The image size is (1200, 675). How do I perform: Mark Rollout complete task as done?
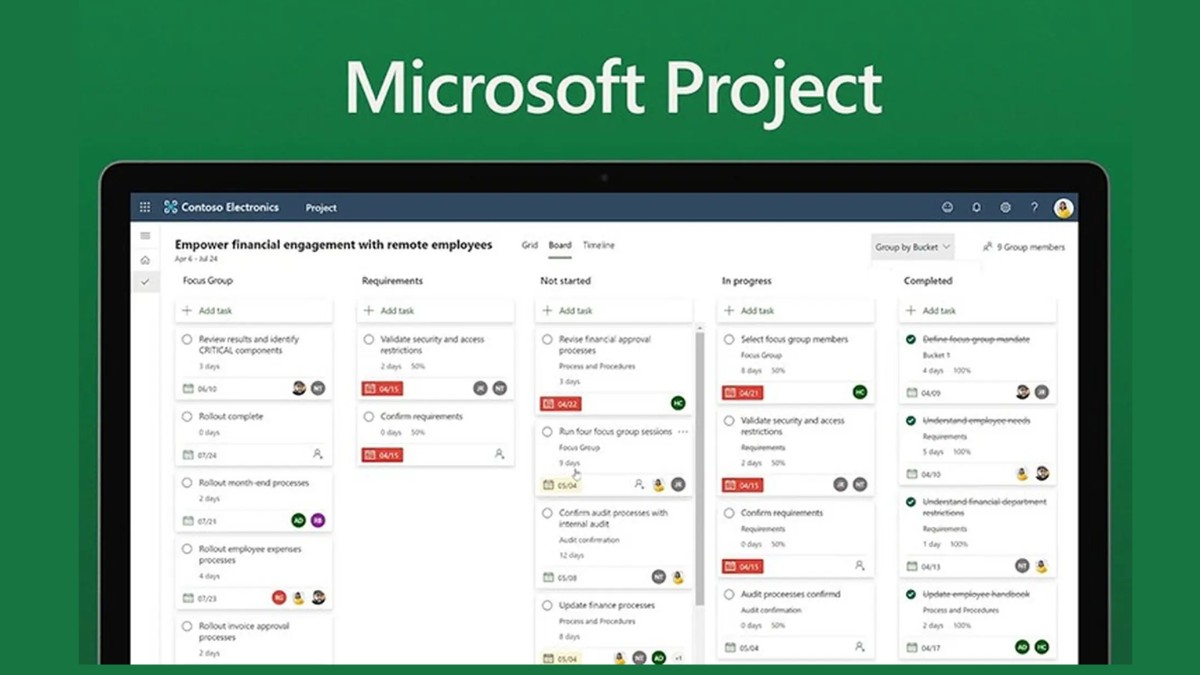coord(187,416)
